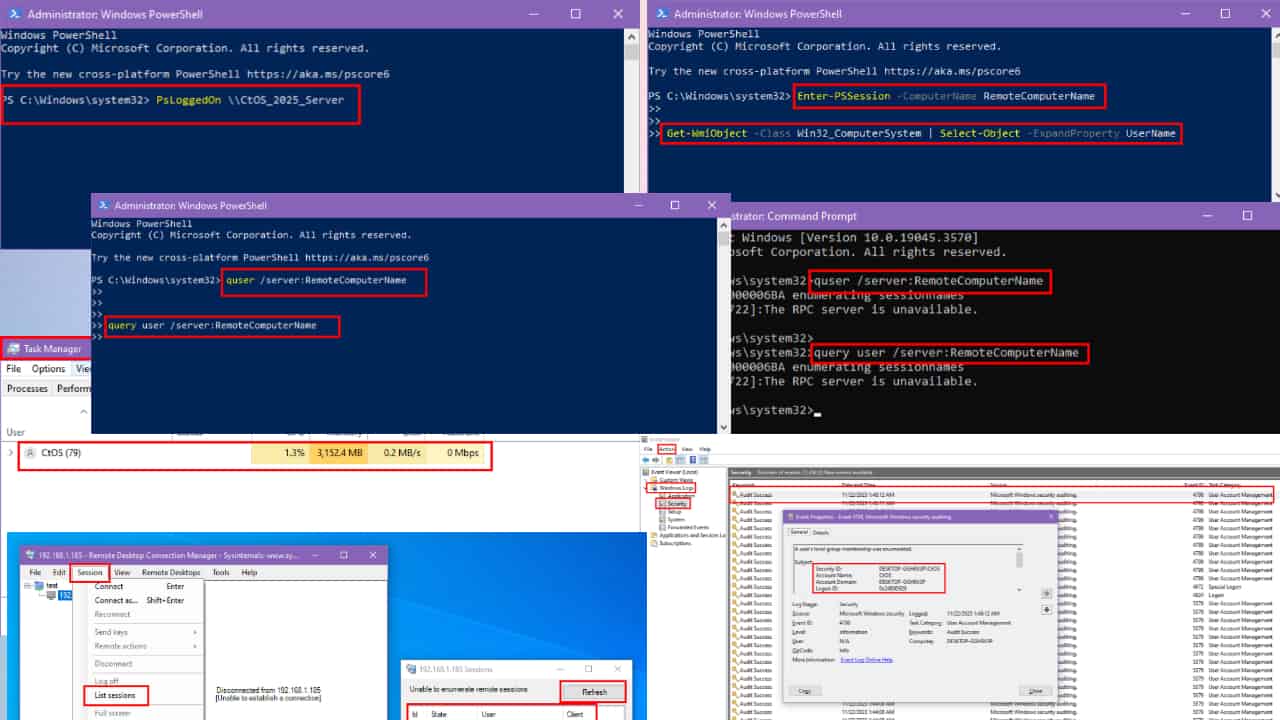Click the Sessions dialog title bar icon
The image size is (1280, 720).
click(410, 670)
